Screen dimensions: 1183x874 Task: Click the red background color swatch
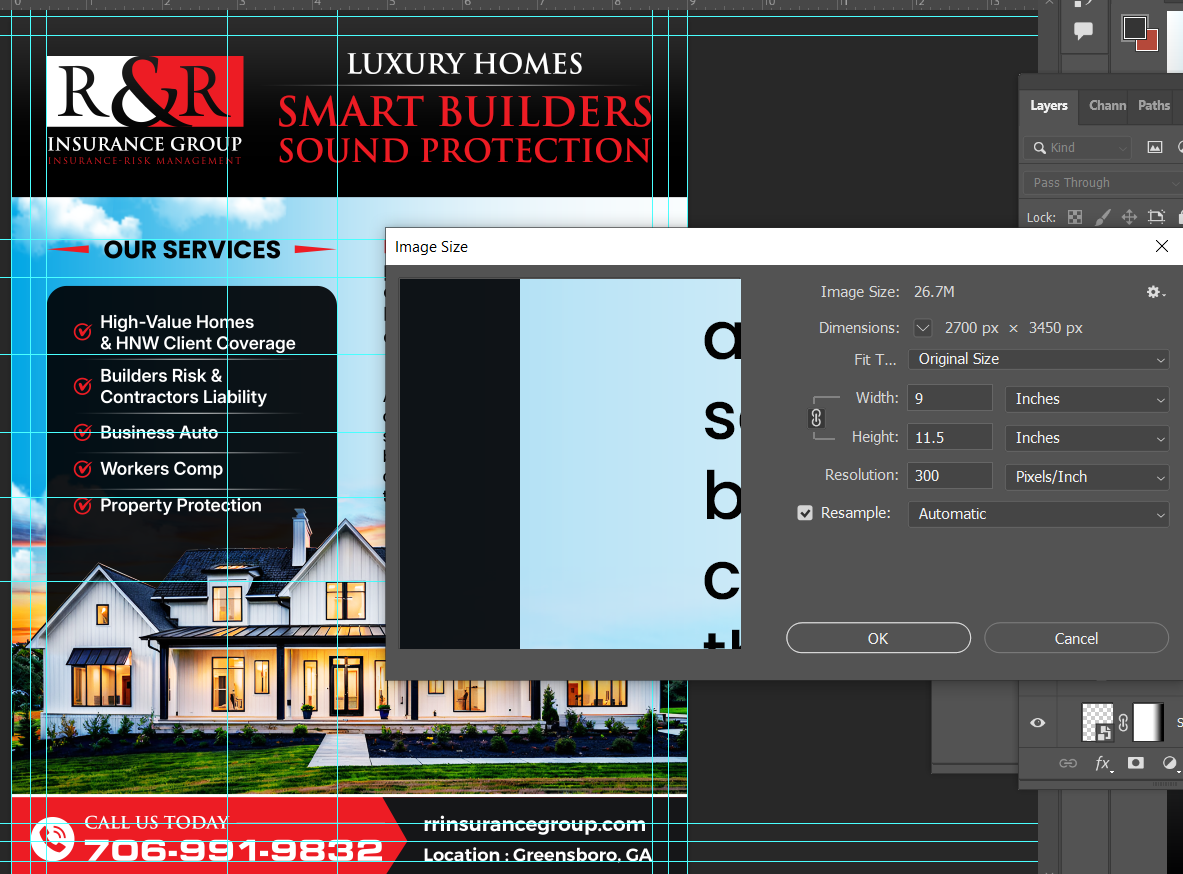[x=1150, y=43]
